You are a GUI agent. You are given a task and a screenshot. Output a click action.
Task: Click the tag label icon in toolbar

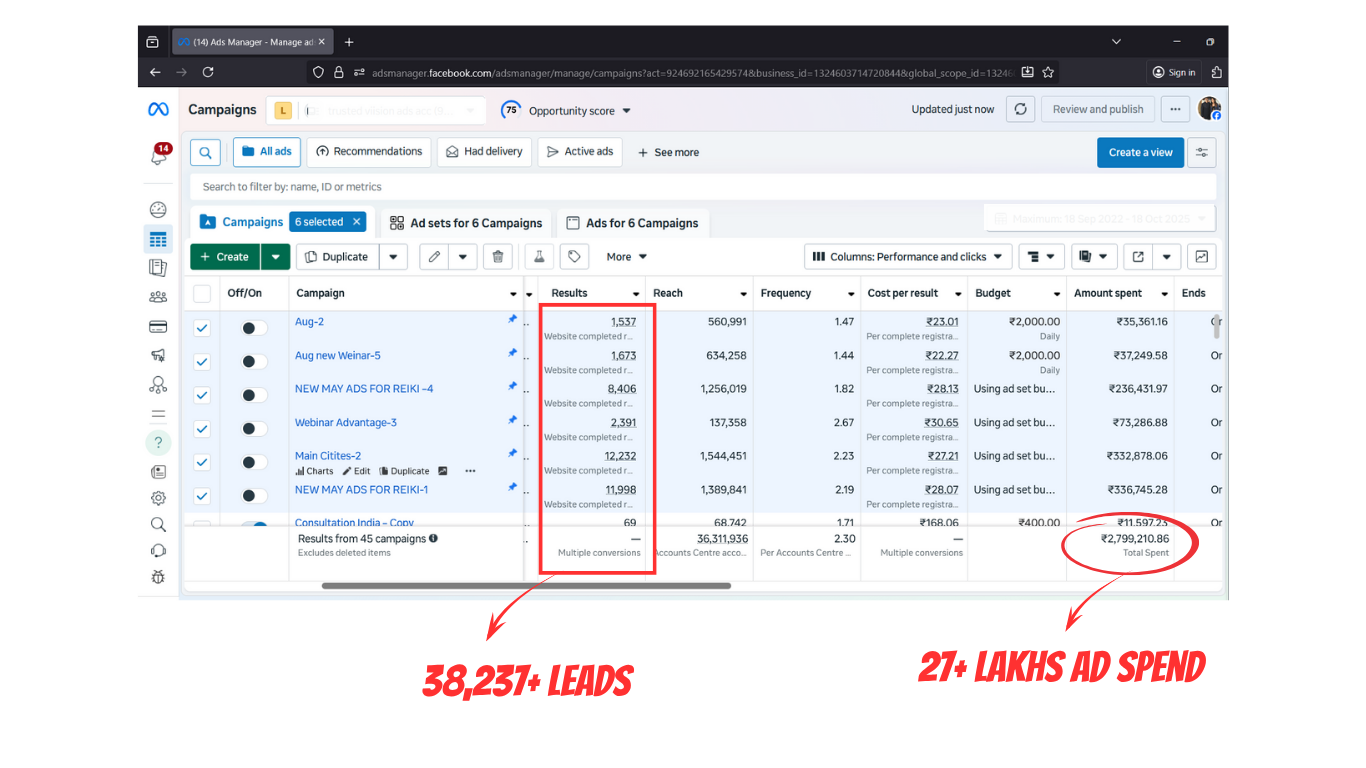(574, 257)
